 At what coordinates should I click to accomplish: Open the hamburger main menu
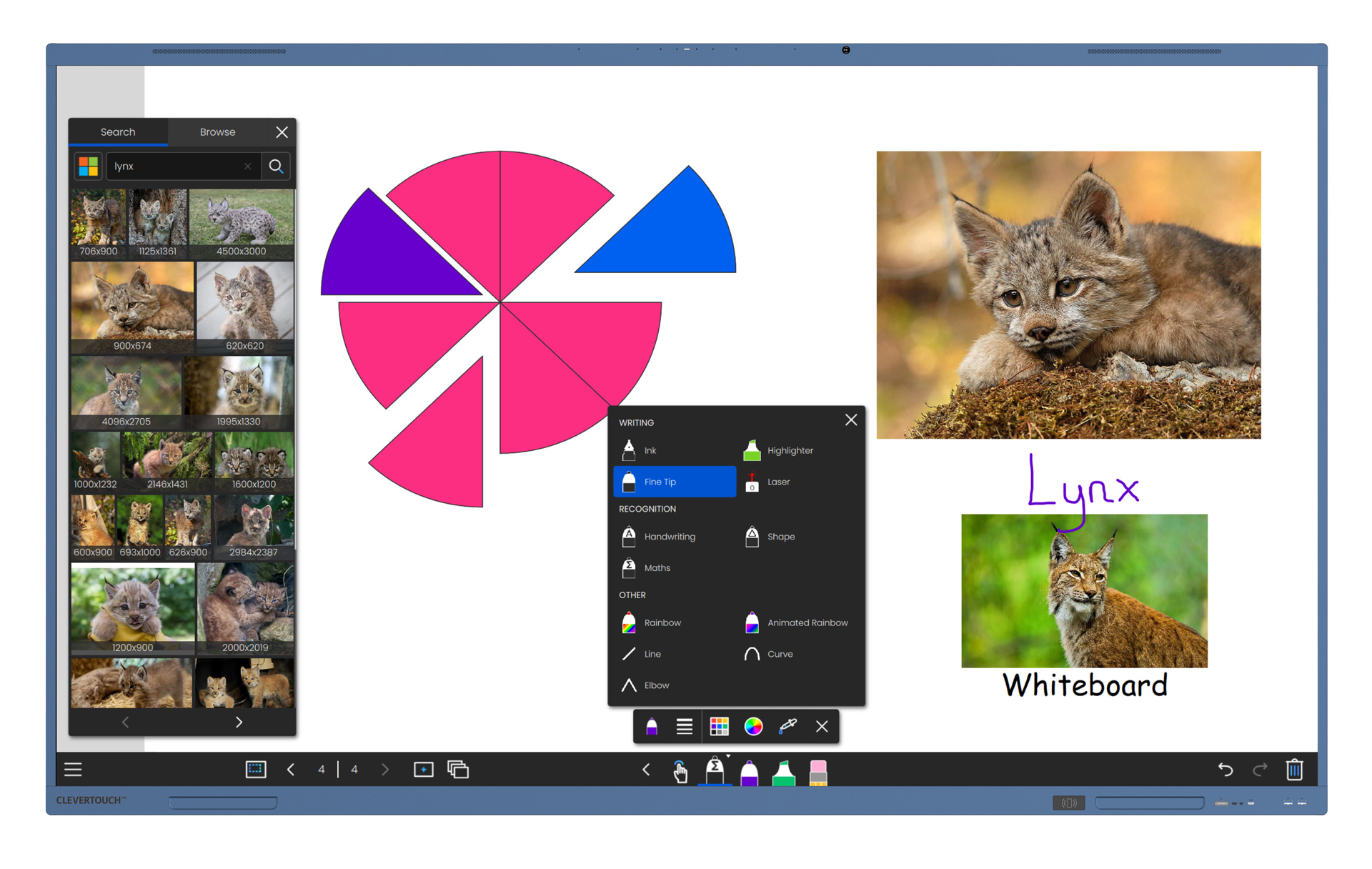coord(73,769)
